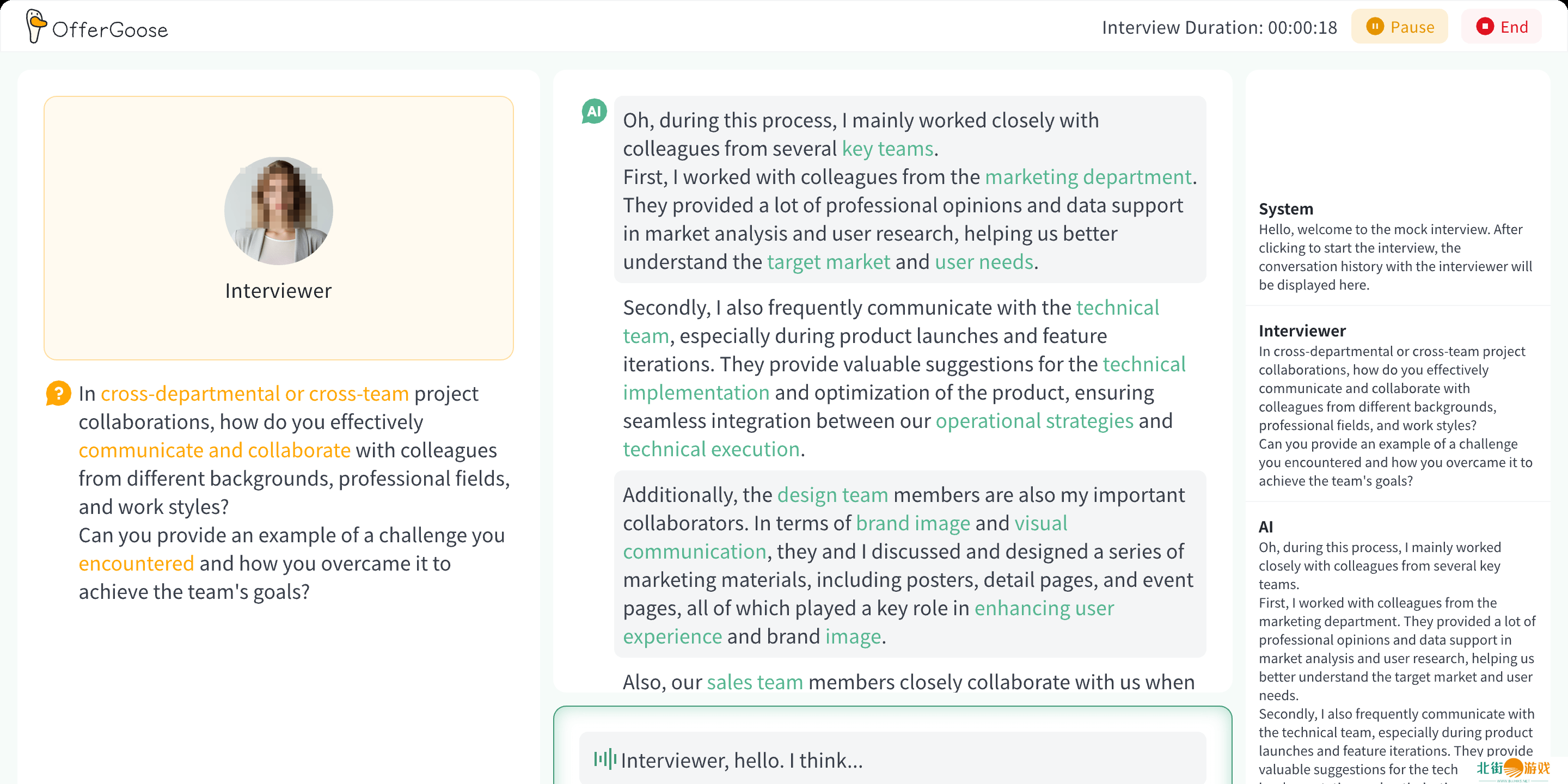
Task: Click the highlighted "sales team" keyword
Action: 754,682
